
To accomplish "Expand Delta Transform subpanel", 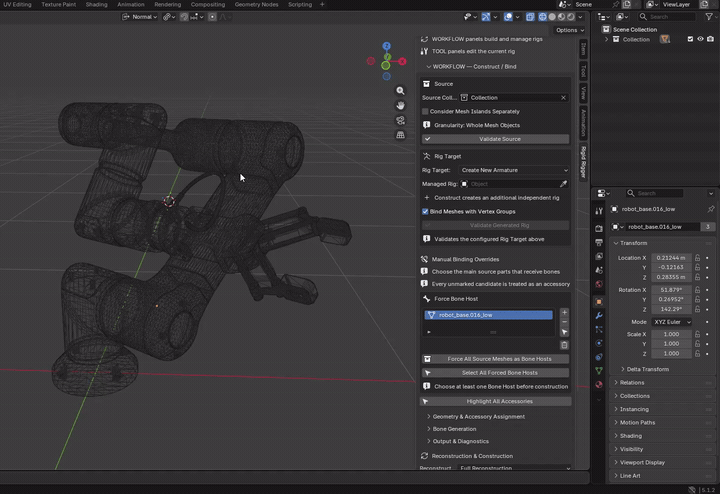I will pyautogui.click(x=645, y=370).
